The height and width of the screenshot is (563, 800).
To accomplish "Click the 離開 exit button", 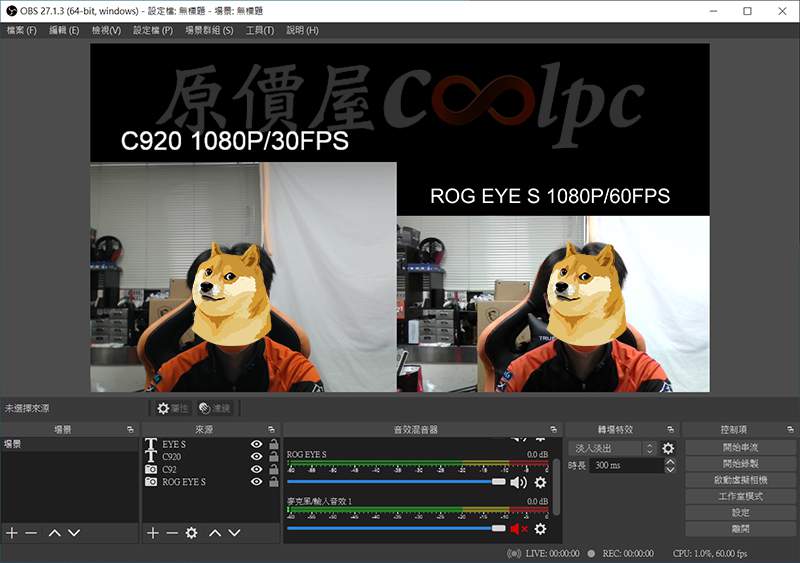I will click(740, 529).
